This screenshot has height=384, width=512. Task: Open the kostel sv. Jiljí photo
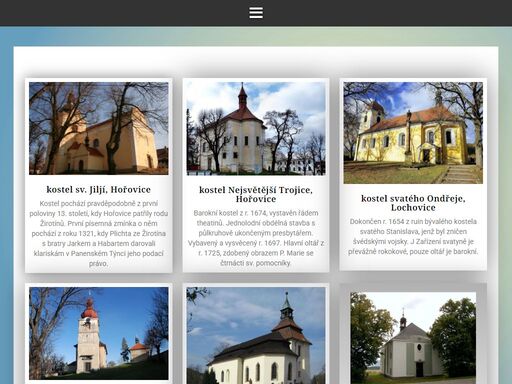point(99,128)
